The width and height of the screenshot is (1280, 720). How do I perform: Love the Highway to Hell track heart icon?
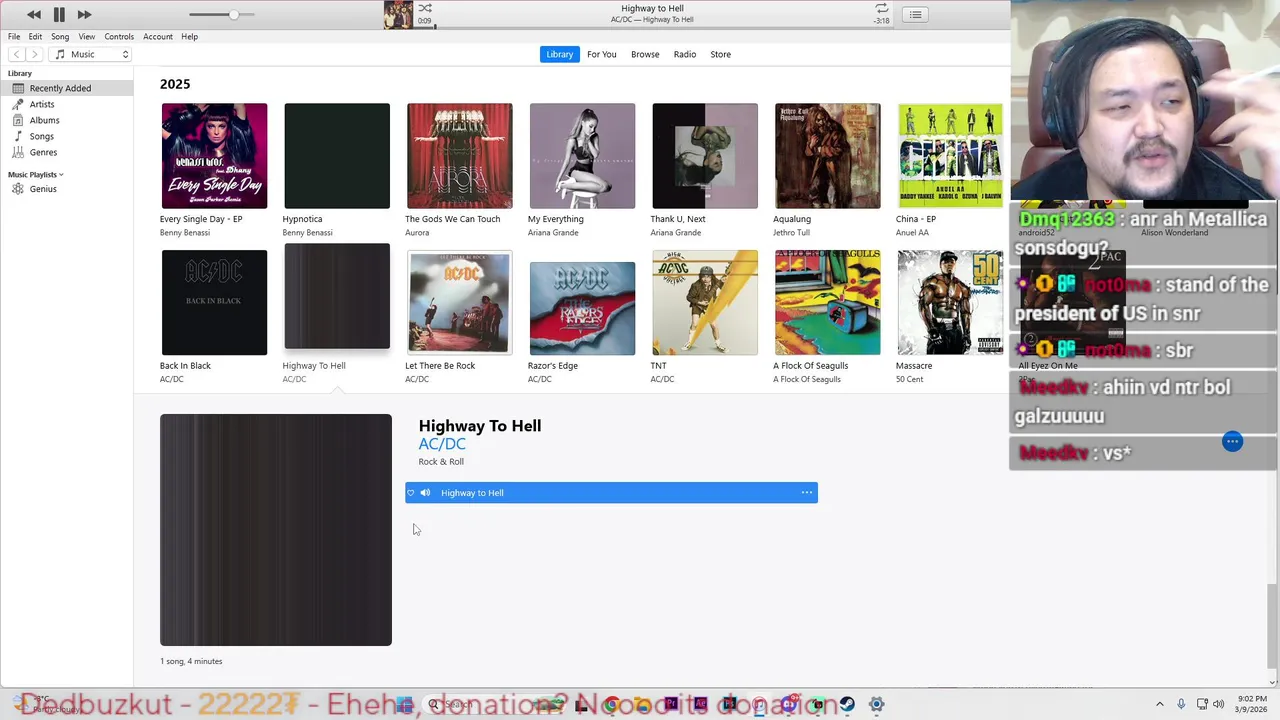point(410,493)
